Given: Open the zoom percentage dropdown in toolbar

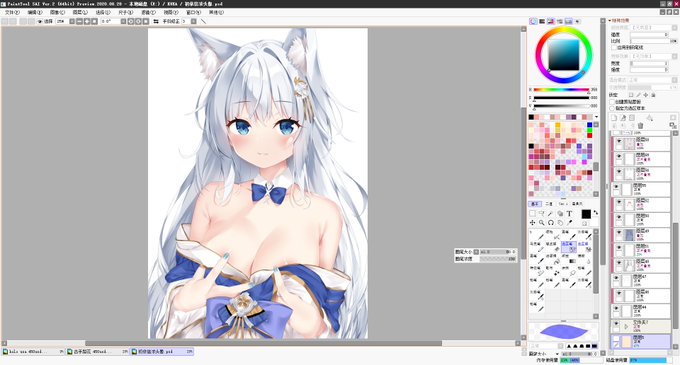Looking at the screenshot, I should tap(72, 21).
